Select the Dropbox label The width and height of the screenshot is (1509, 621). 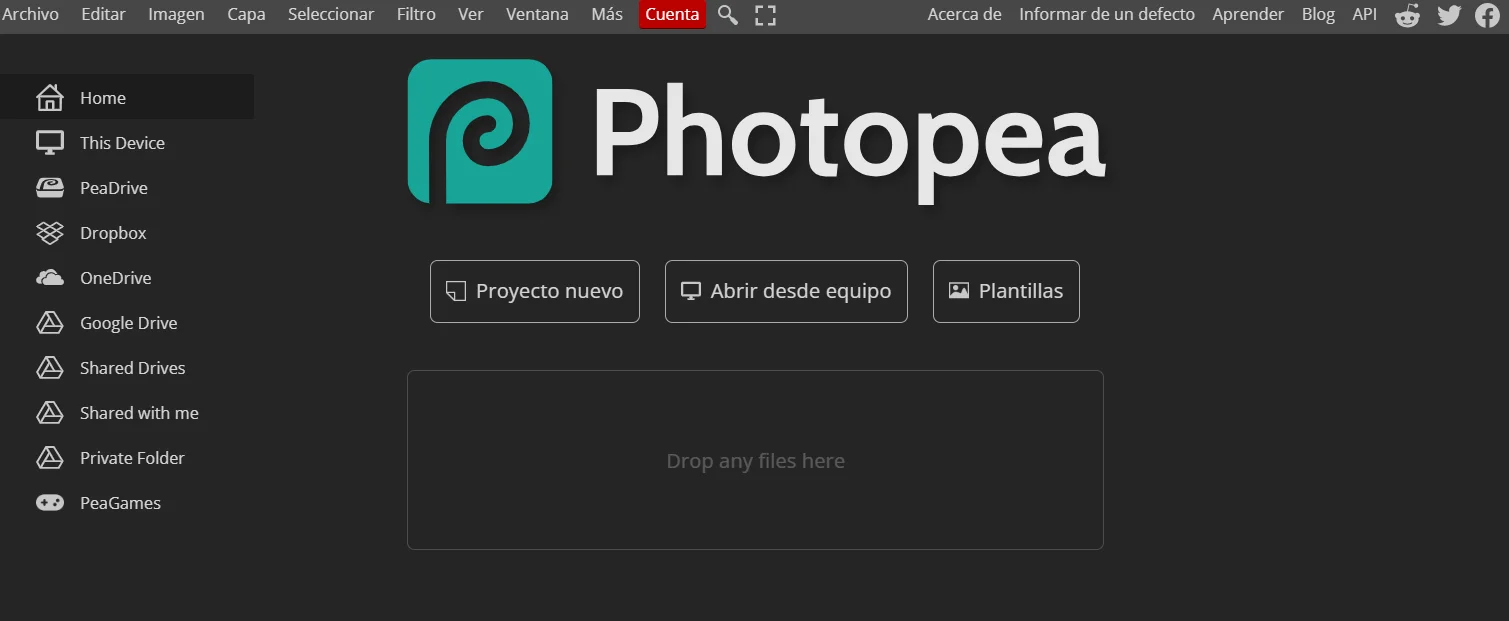click(x=113, y=233)
